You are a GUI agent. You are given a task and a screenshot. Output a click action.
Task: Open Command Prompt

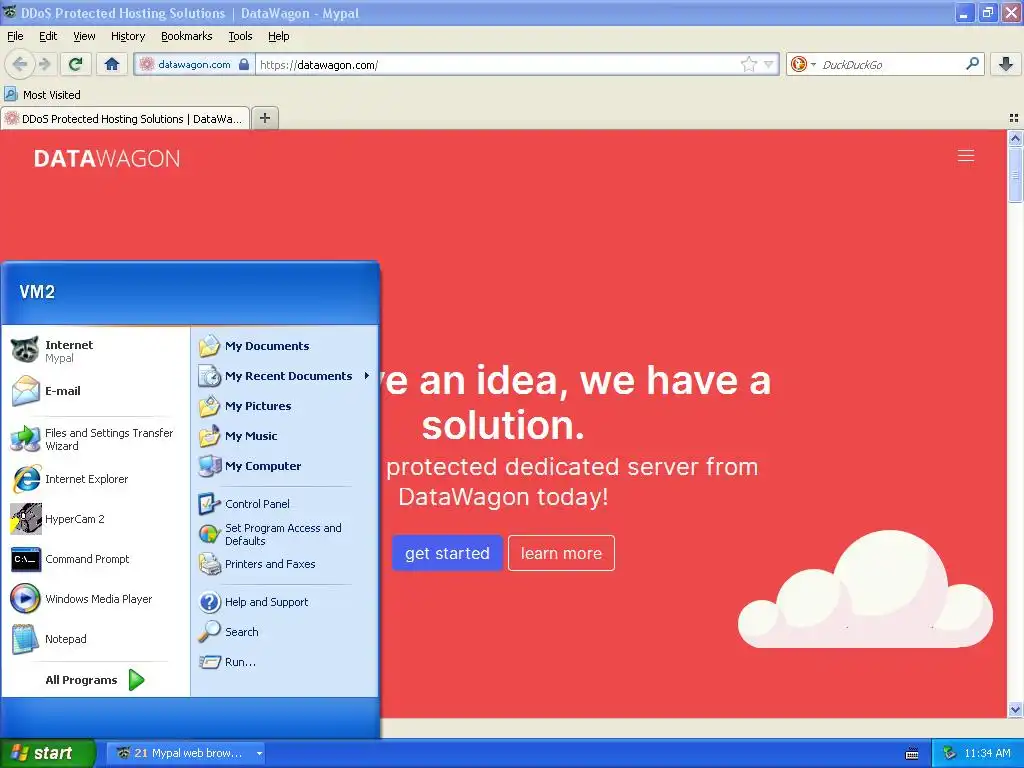click(x=97, y=559)
